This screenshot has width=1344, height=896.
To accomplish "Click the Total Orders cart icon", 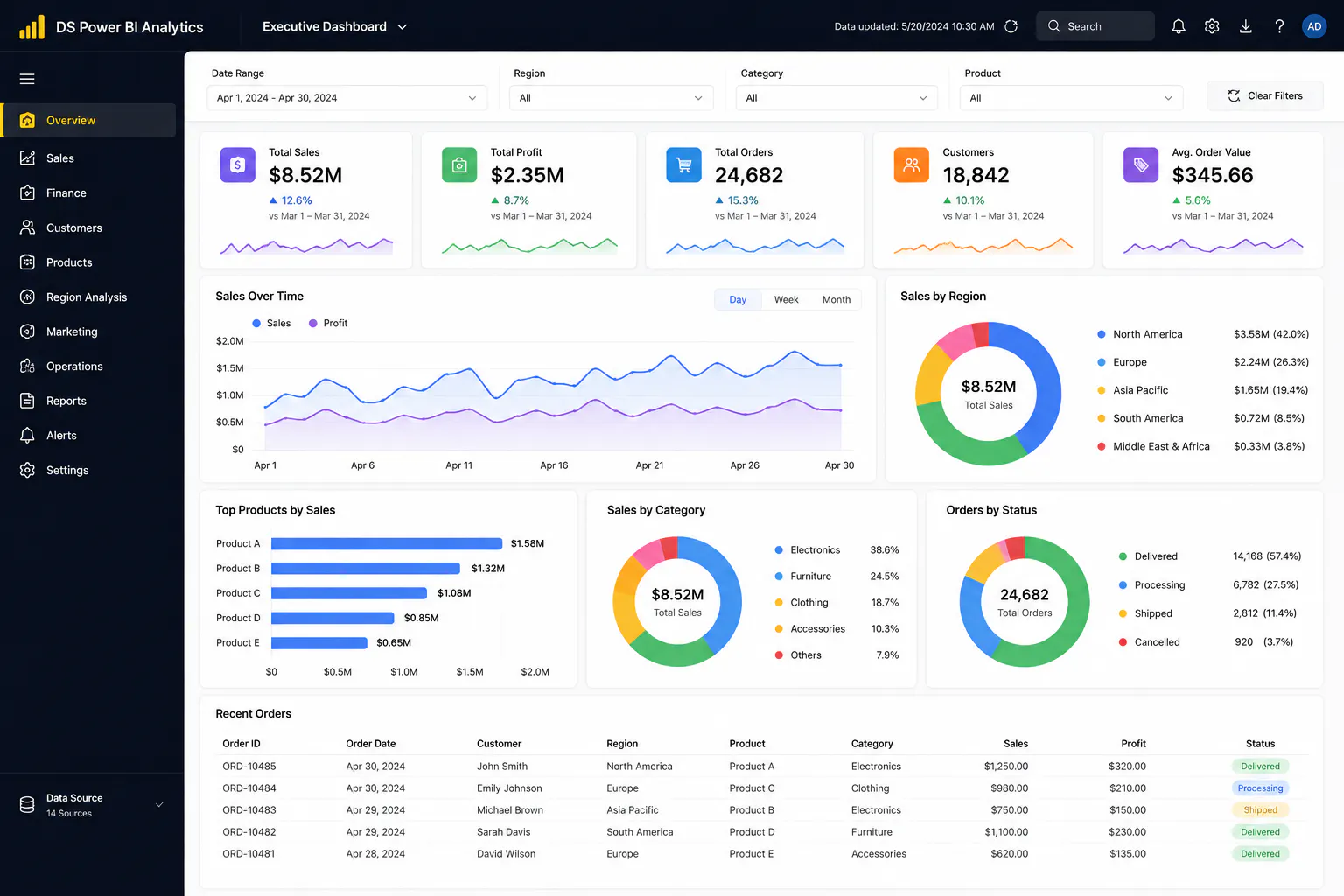I will [683, 164].
